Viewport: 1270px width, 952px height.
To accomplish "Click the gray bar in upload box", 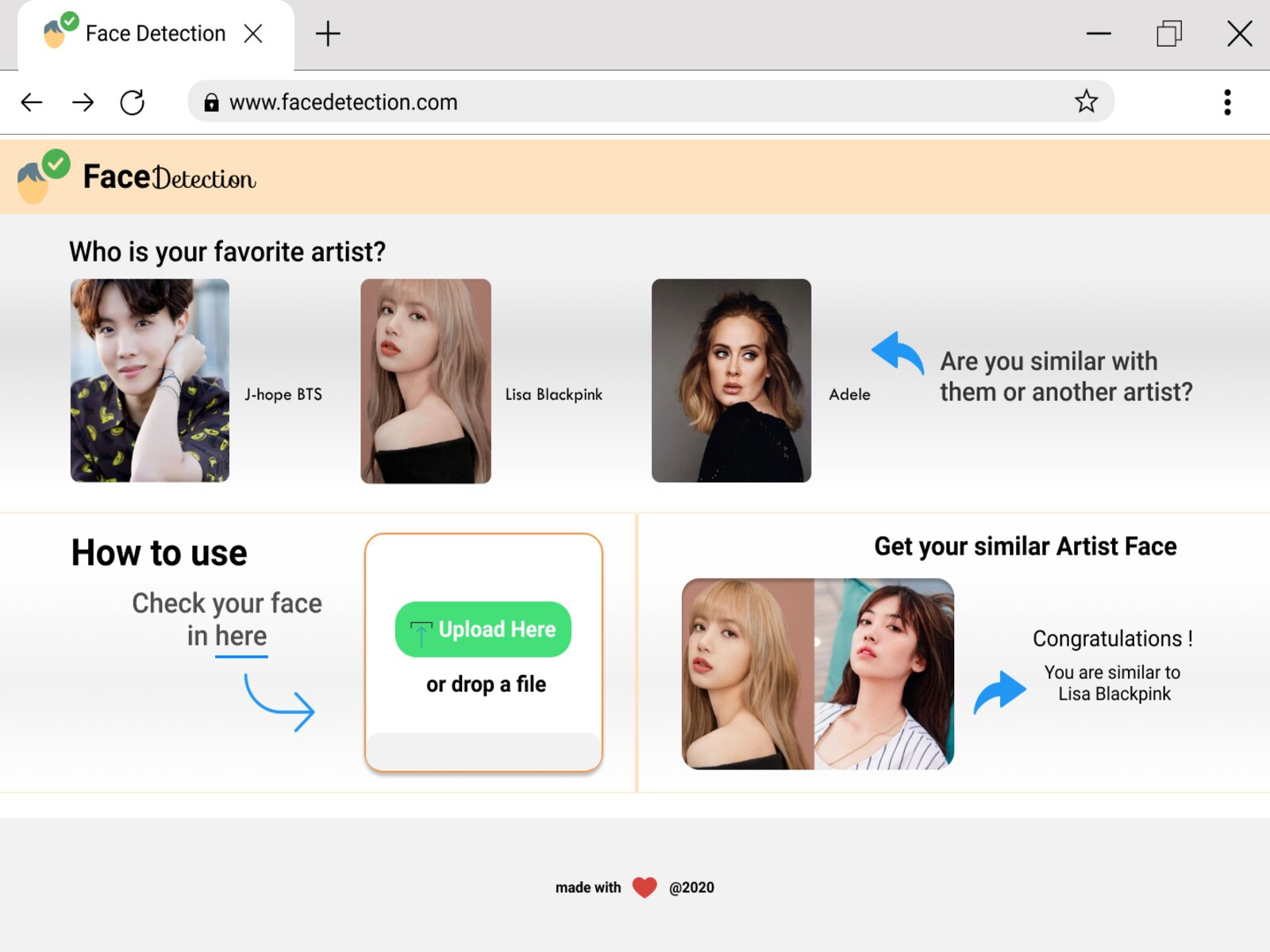I will tap(483, 750).
